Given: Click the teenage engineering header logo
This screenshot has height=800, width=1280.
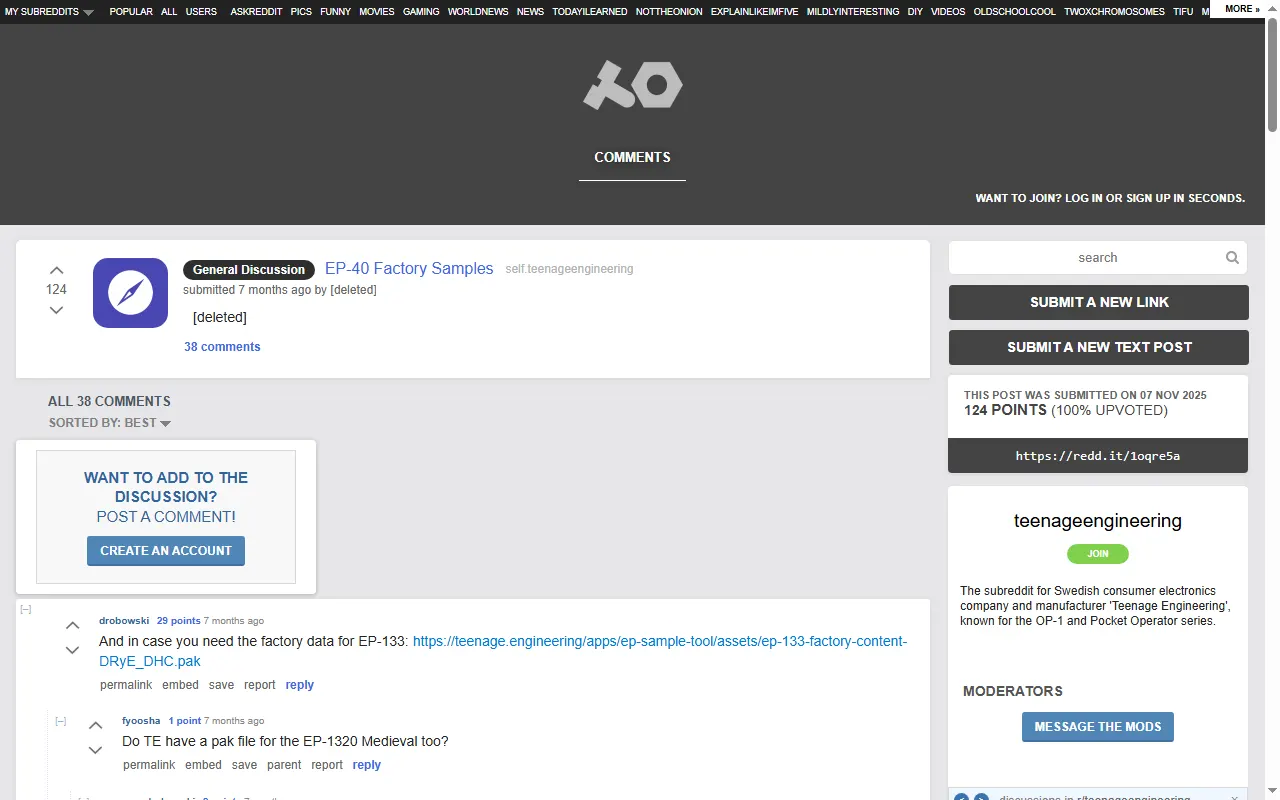Looking at the screenshot, I should (x=632, y=85).
